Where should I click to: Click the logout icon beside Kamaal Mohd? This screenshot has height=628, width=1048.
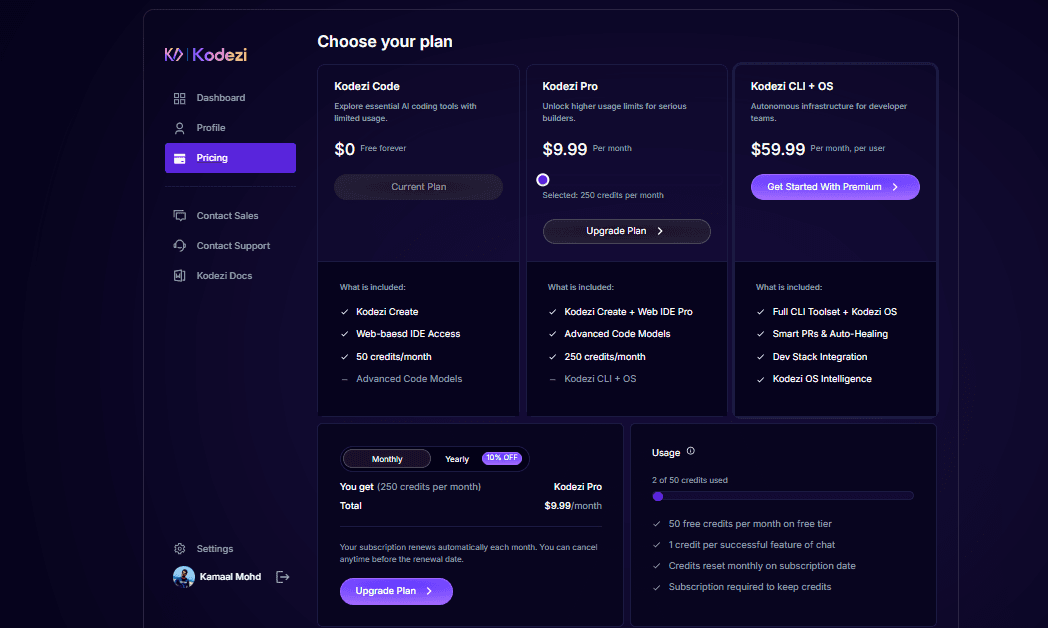click(x=282, y=576)
